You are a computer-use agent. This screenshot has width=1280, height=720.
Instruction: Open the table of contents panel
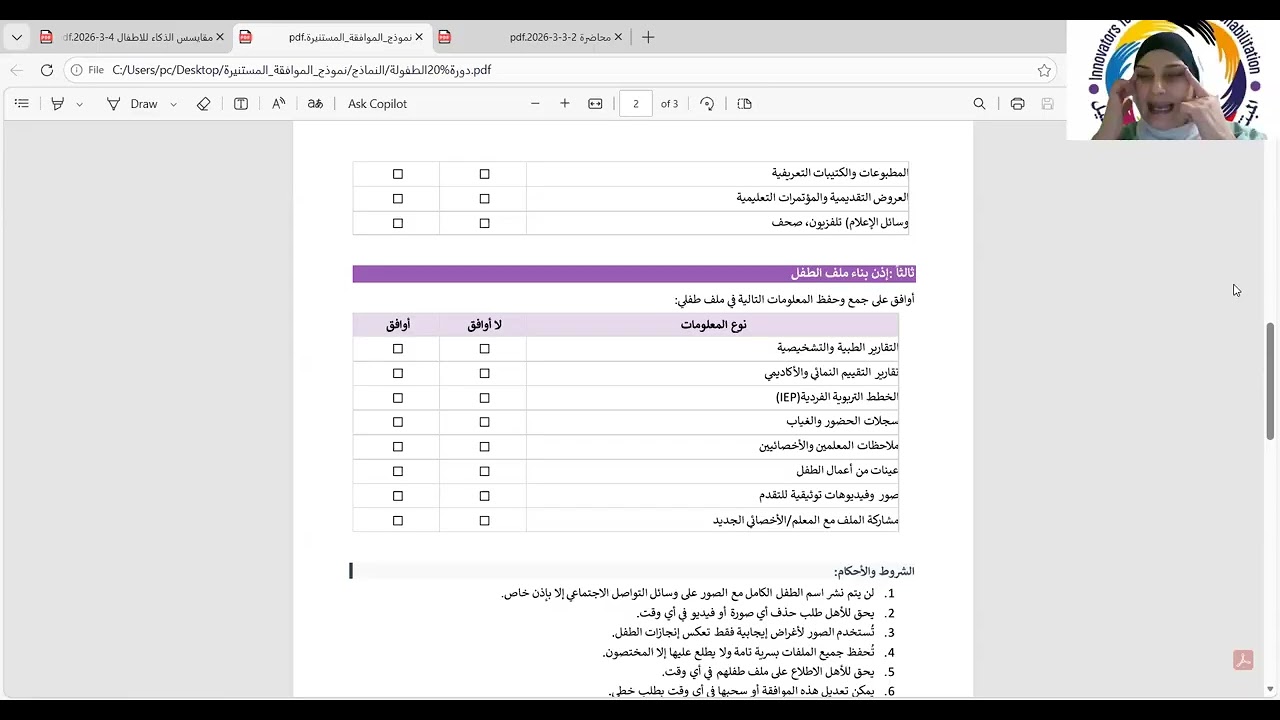pyautogui.click(x=22, y=104)
